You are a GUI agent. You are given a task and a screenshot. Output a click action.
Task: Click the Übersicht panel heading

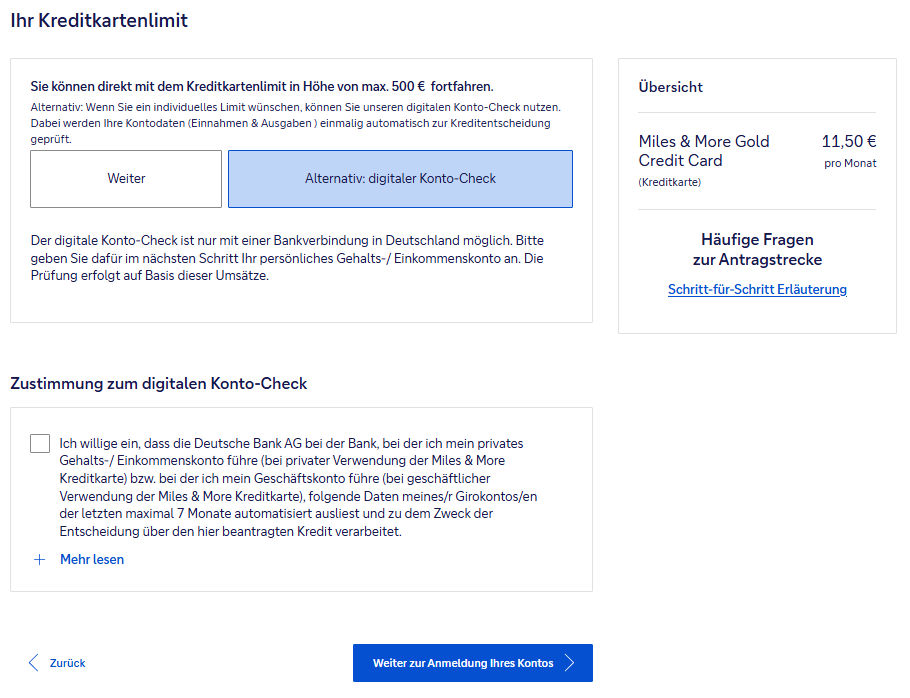tap(670, 87)
